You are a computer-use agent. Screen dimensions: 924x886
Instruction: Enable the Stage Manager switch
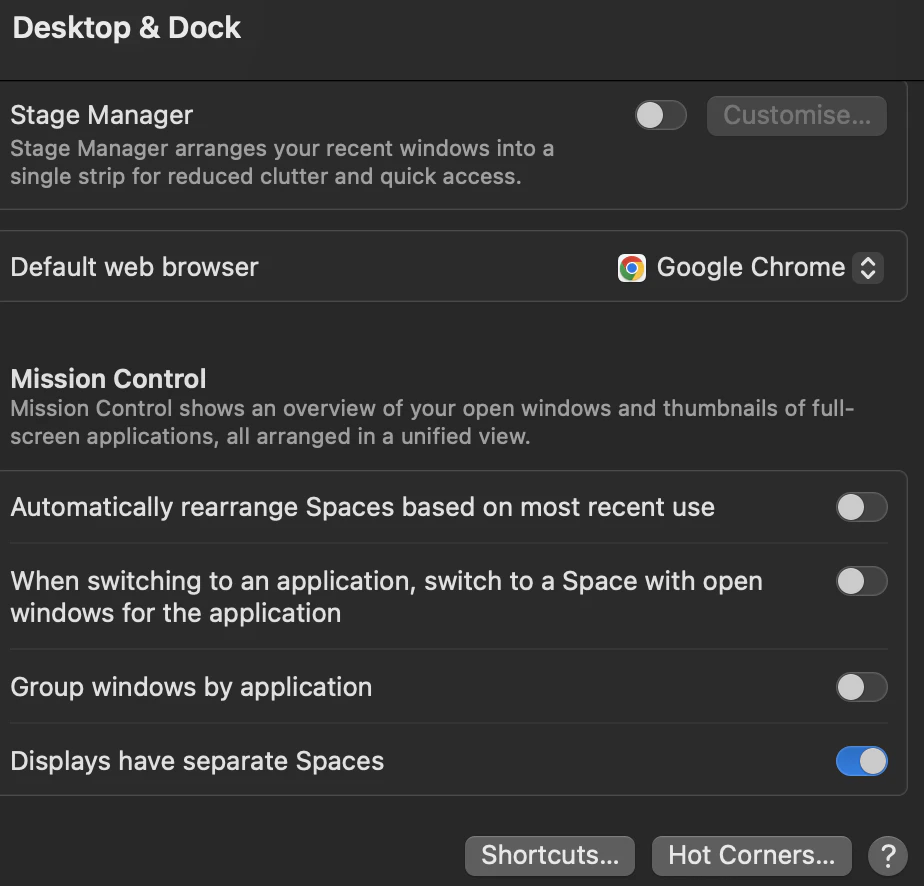click(661, 115)
